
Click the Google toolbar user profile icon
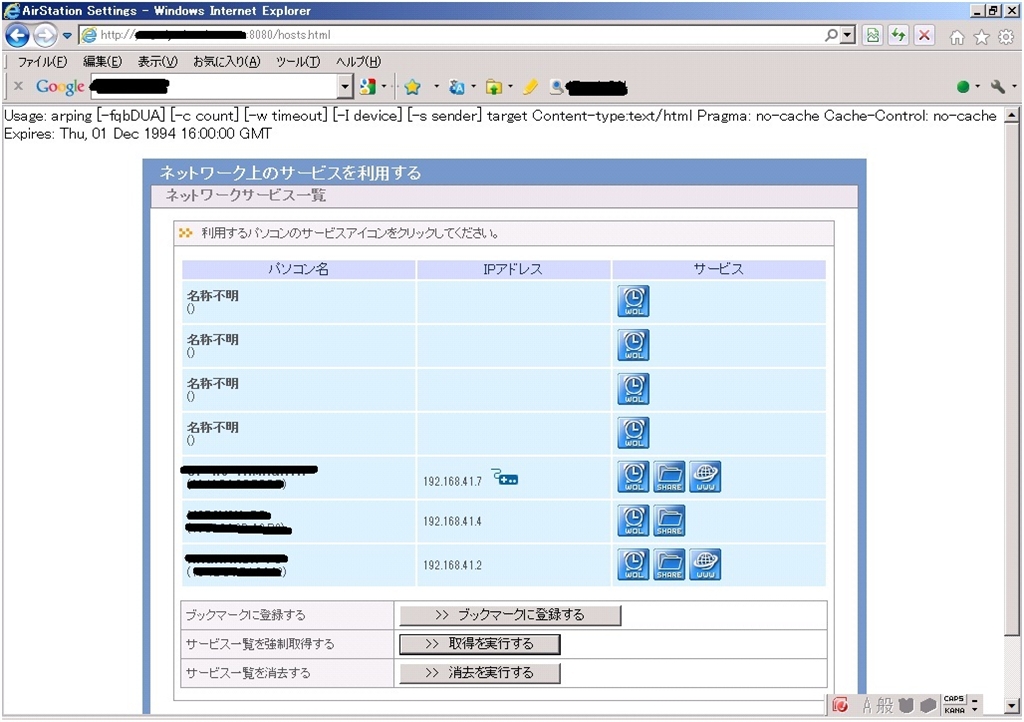click(x=556, y=86)
